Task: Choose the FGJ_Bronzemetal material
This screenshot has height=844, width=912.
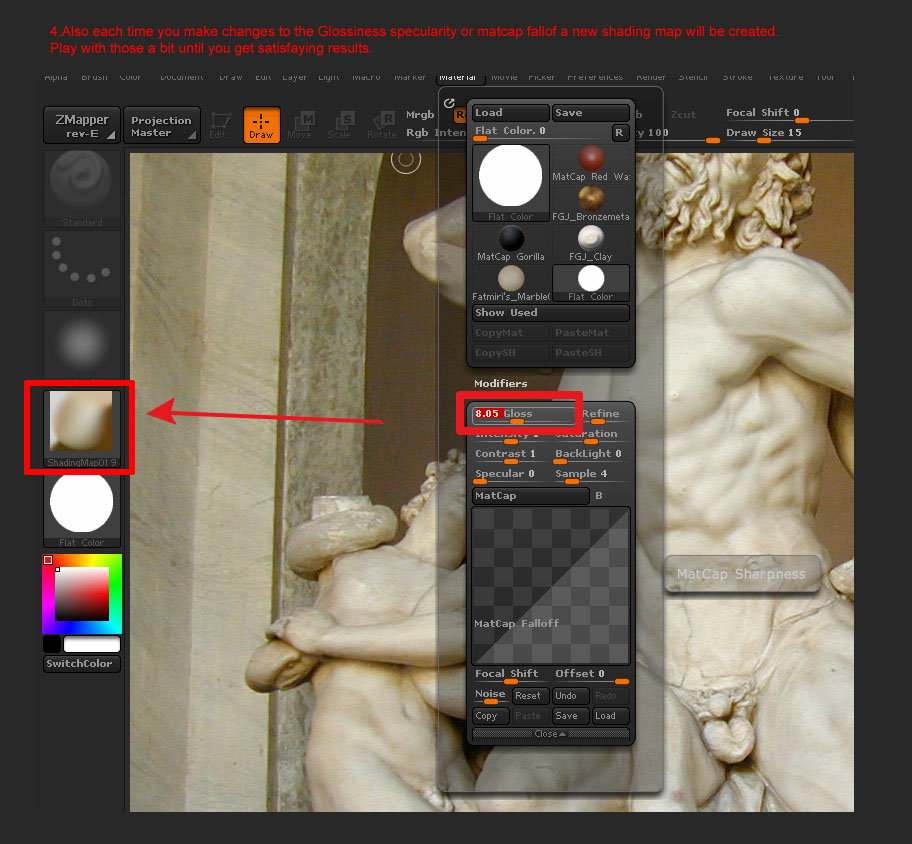Action: click(590, 204)
